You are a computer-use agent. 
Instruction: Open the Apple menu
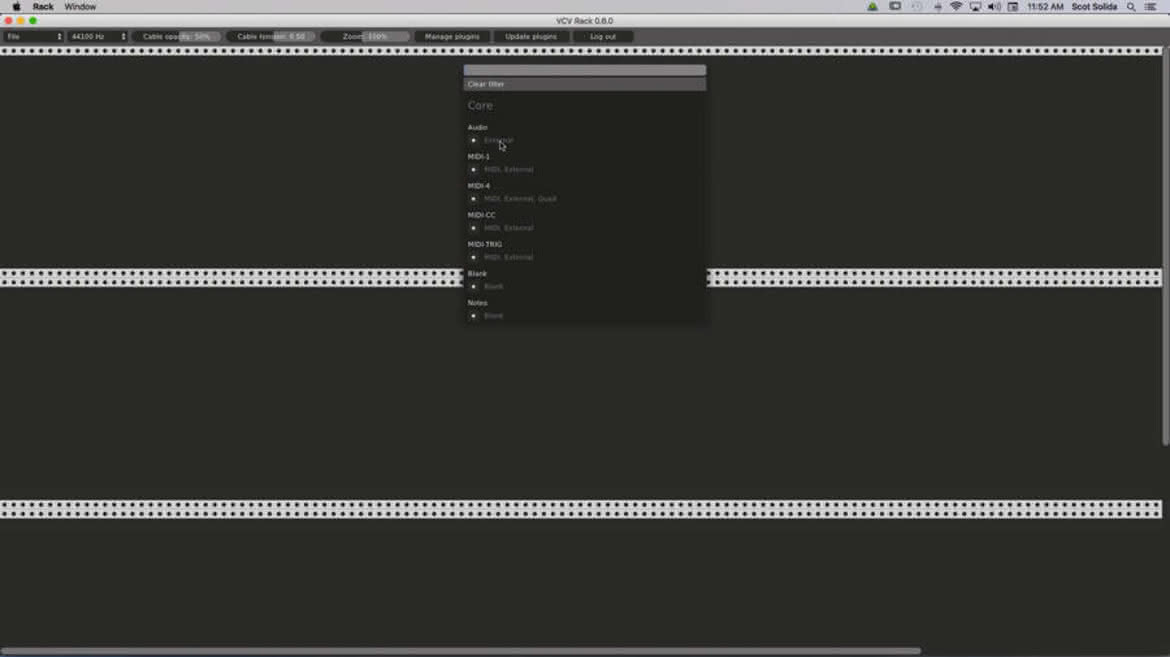pos(16,7)
